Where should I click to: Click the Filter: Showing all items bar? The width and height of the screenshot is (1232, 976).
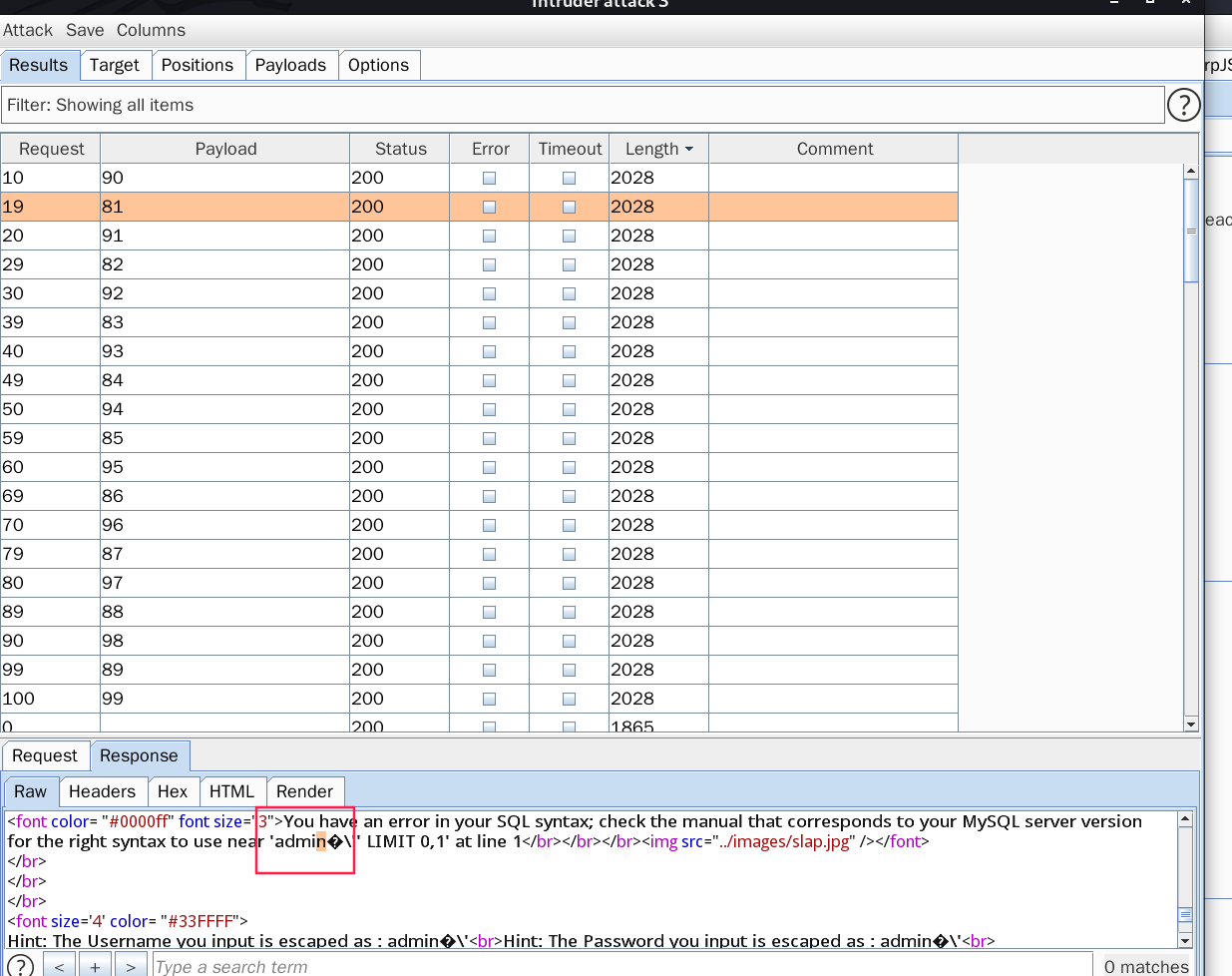tap(583, 105)
